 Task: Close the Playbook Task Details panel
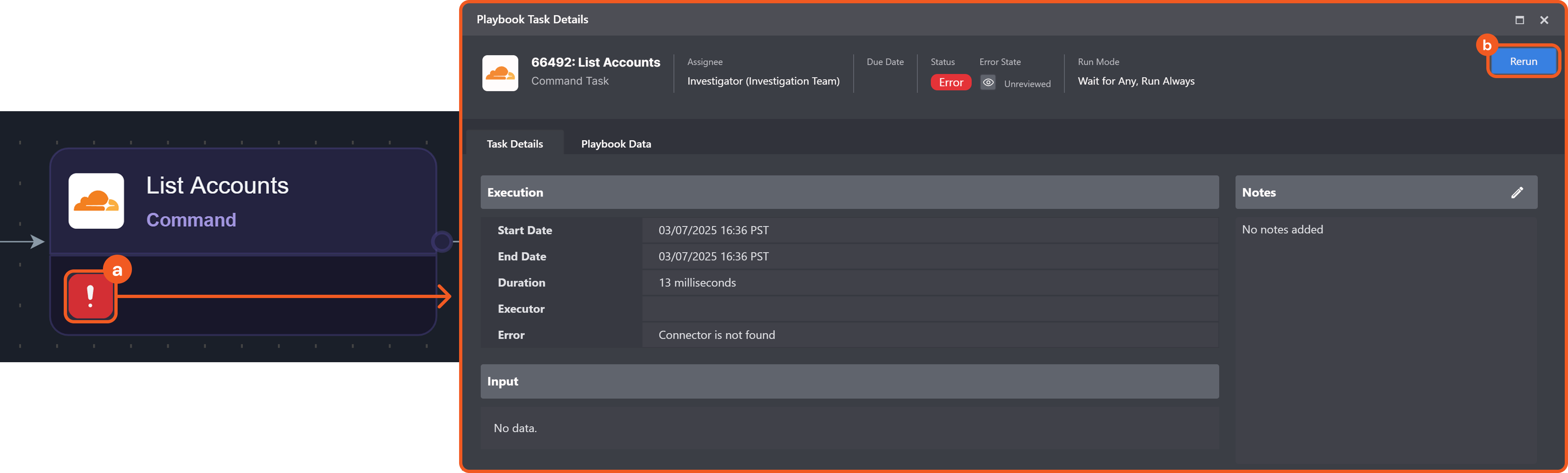1543,20
